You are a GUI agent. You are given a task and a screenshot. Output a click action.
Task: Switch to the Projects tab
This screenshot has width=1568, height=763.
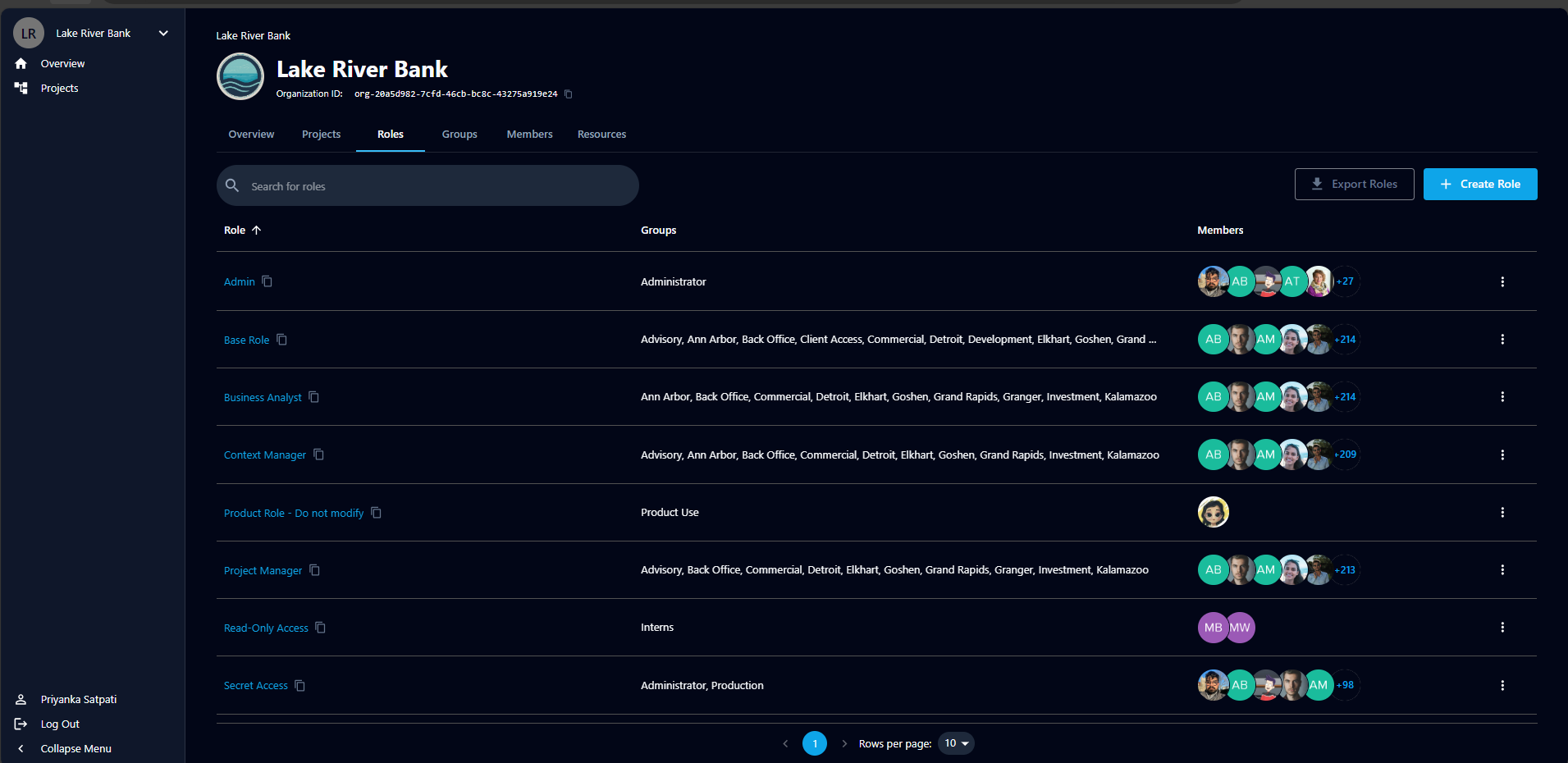(x=321, y=134)
